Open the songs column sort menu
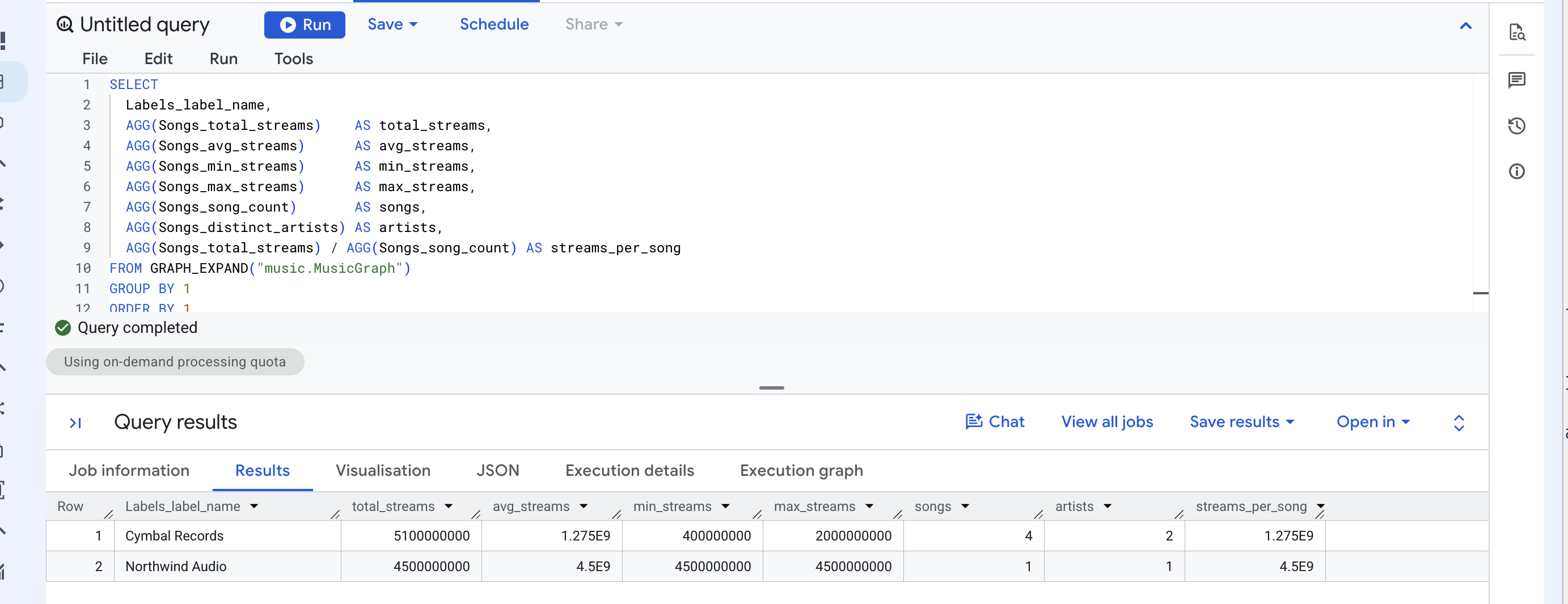Screen dimensions: 1568x604 pyautogui.click(x=965, y=506)
